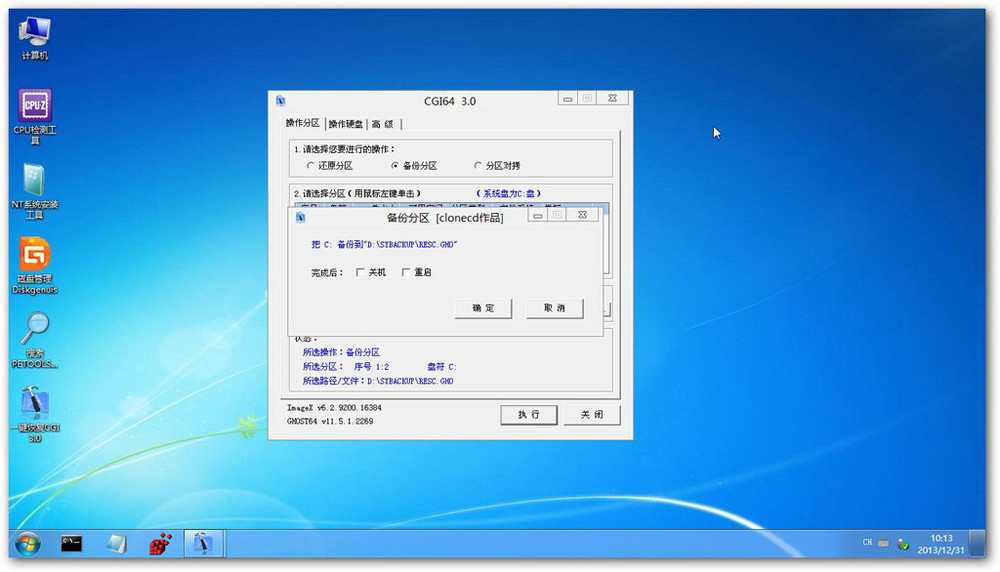Viewport: 1000px width, 572px height.
Task: Open the Diskgenius 磁盘管理 desktop icon
Action: point(34,265)
